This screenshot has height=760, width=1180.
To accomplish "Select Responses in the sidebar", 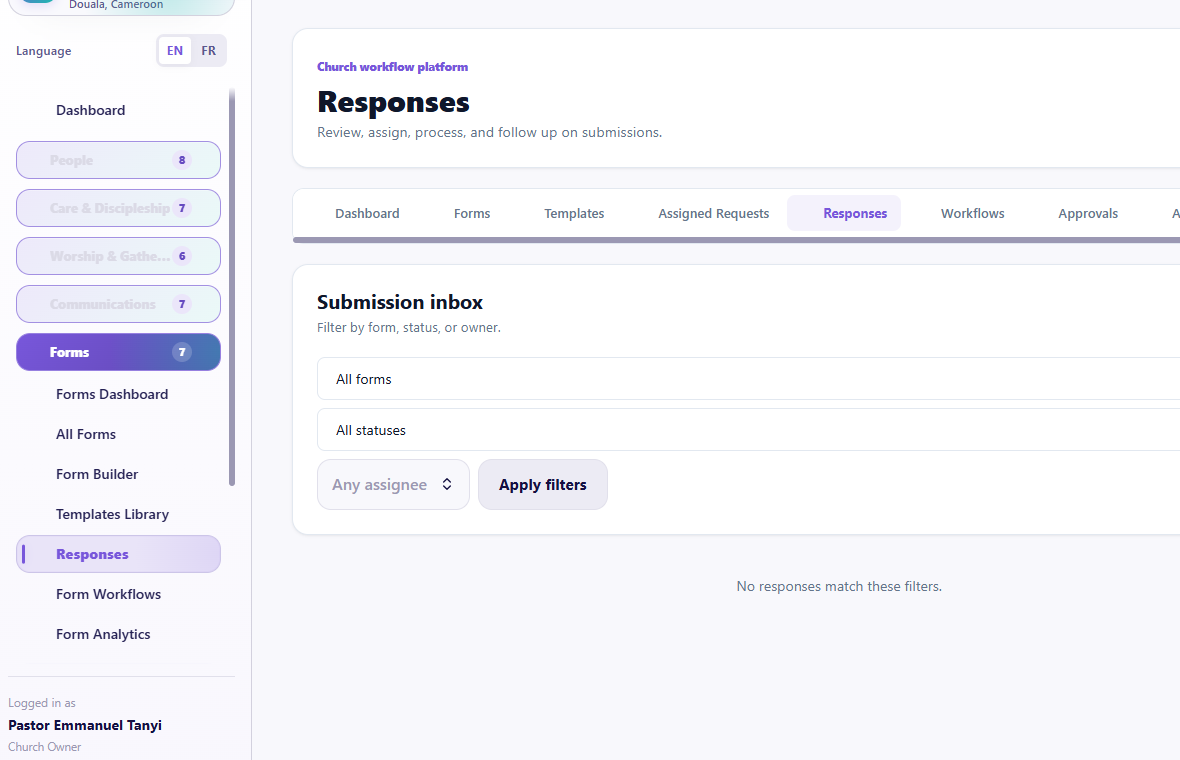I will tap(118, 554).
